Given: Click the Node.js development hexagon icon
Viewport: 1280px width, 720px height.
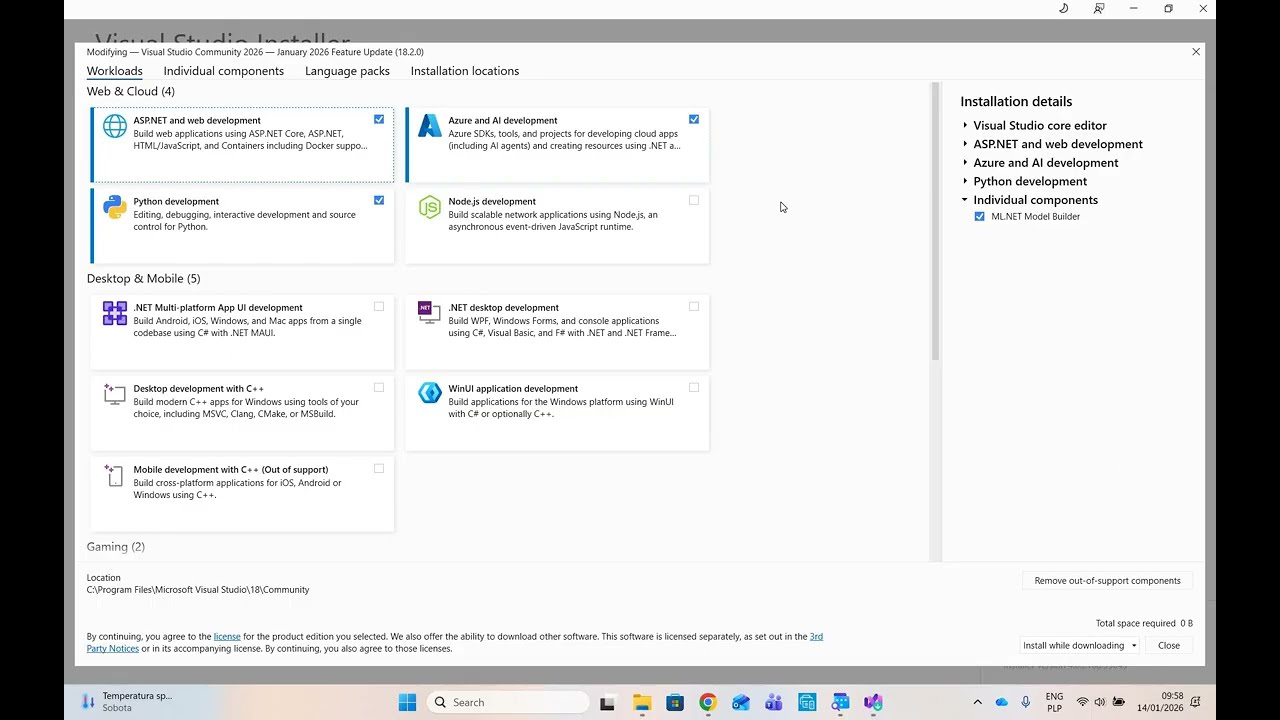Looking at the screenshot, I should coord(429,207).
